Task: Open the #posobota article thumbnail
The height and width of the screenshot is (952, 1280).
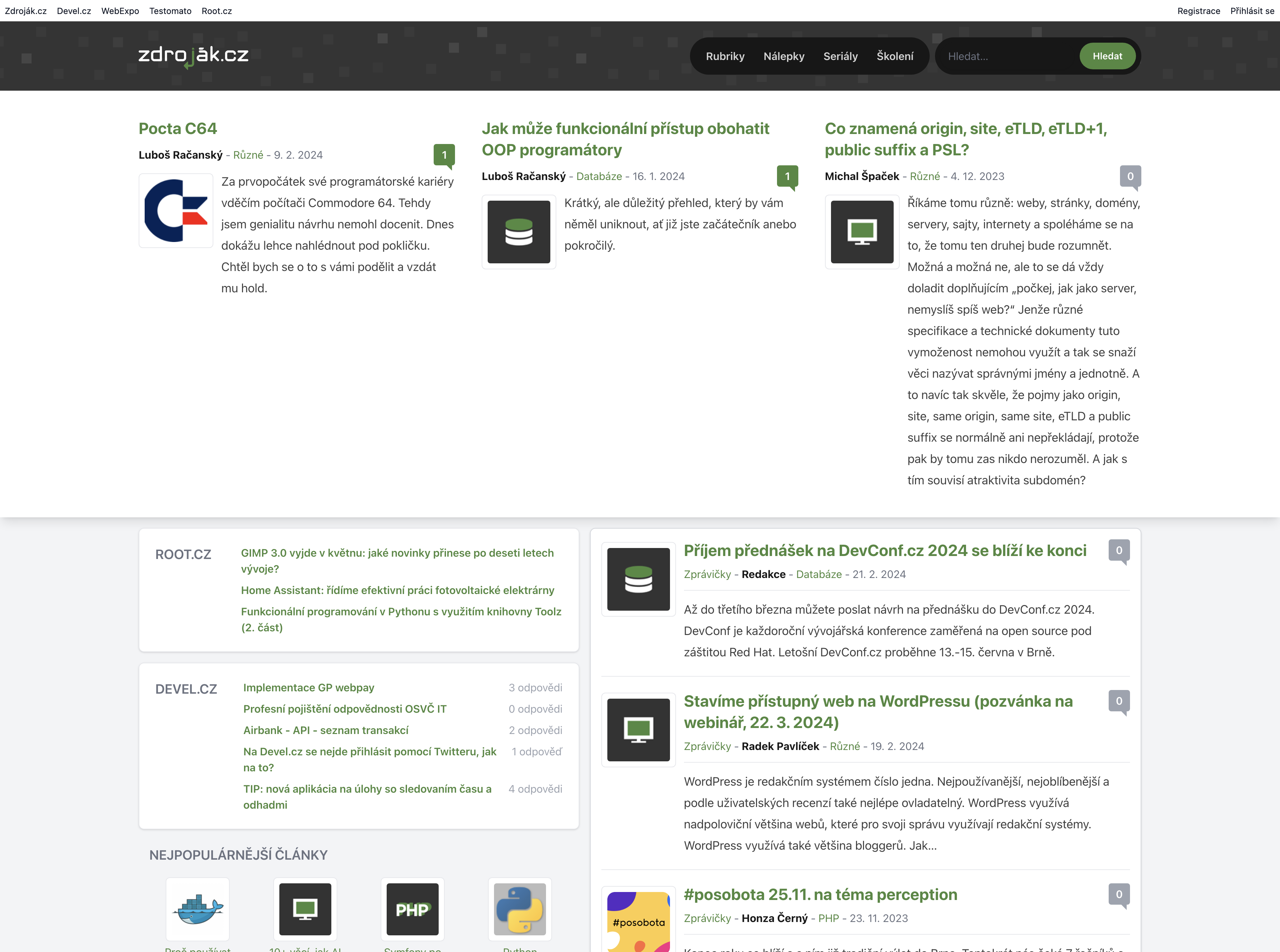Action: [x=639, y=920]
